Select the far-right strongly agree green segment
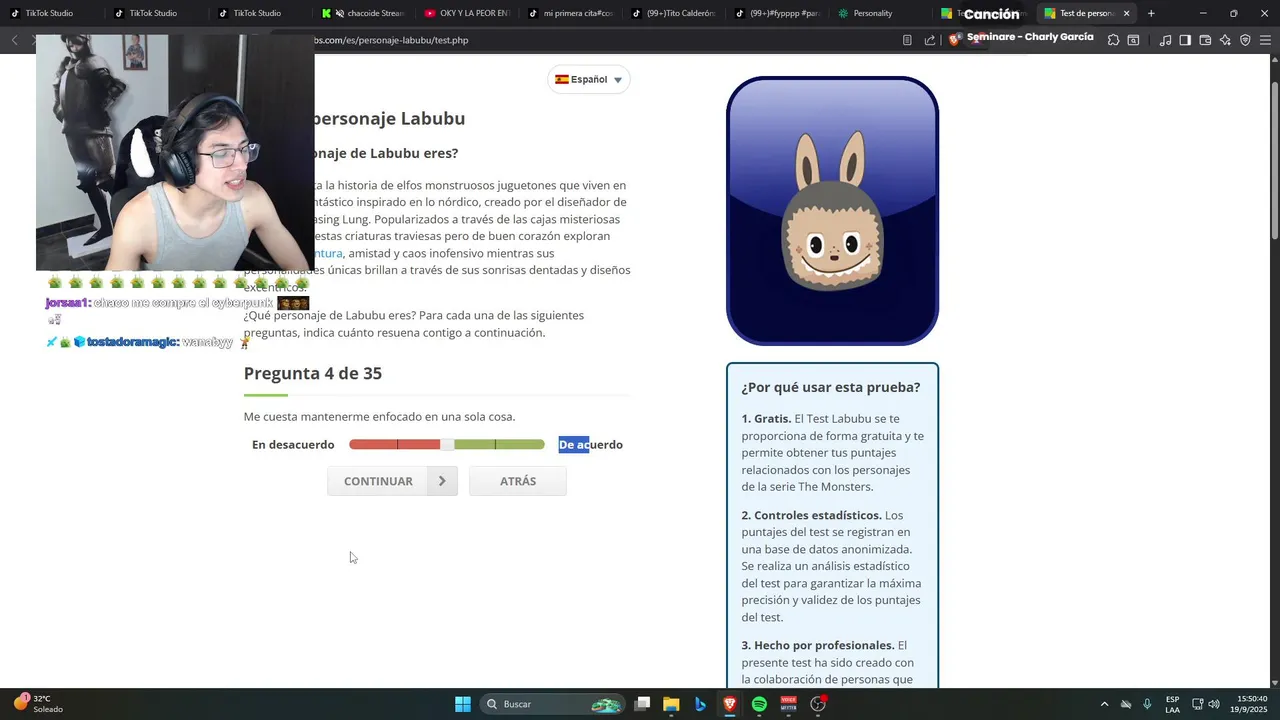Image resolution: width=1280 pixels, height=720 pixels. point(520,444)
